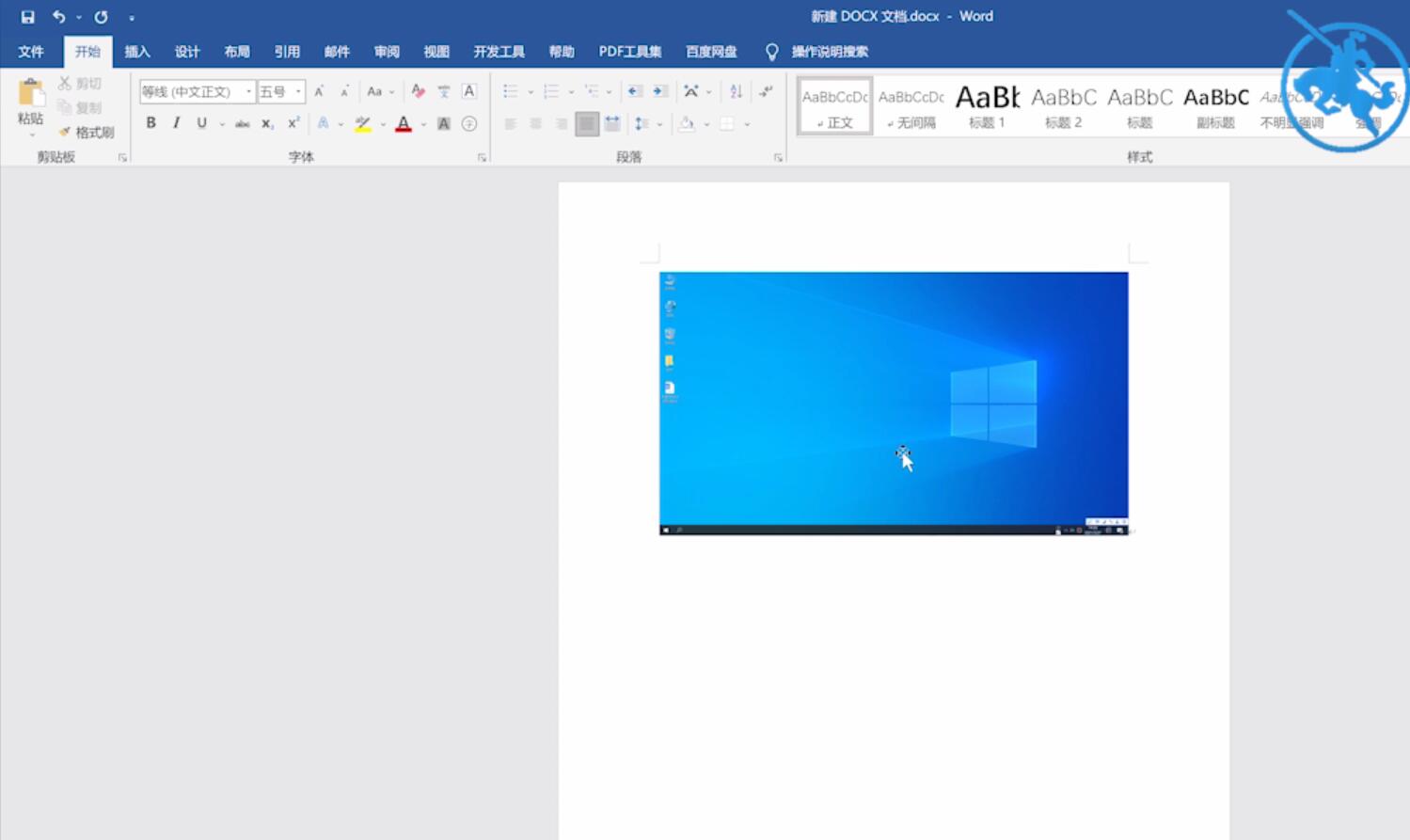1410x840 pixels.
Task: Click the multilevel list icon
Action: click(592, 91)
